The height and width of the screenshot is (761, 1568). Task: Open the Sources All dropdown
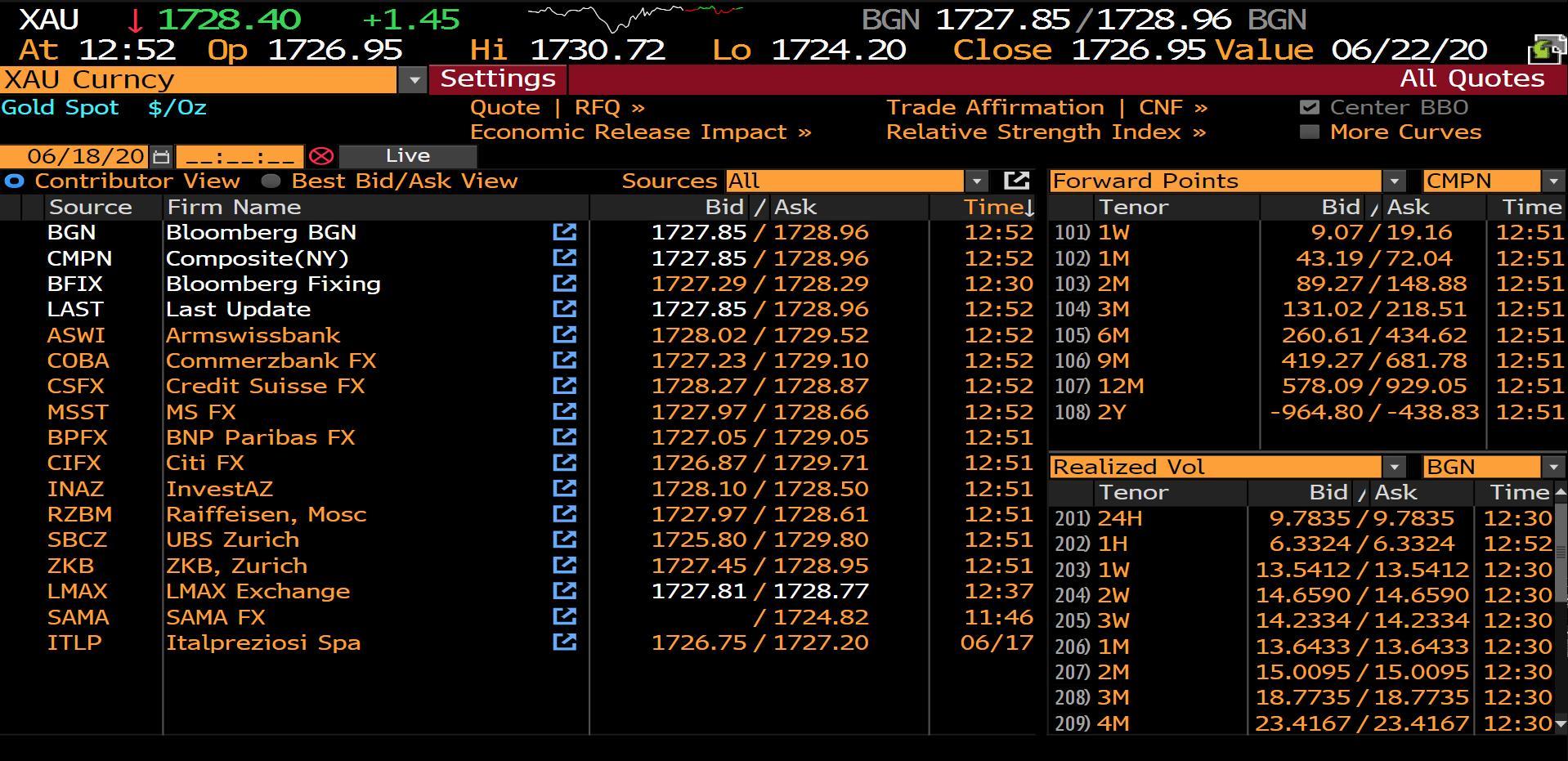976,181
